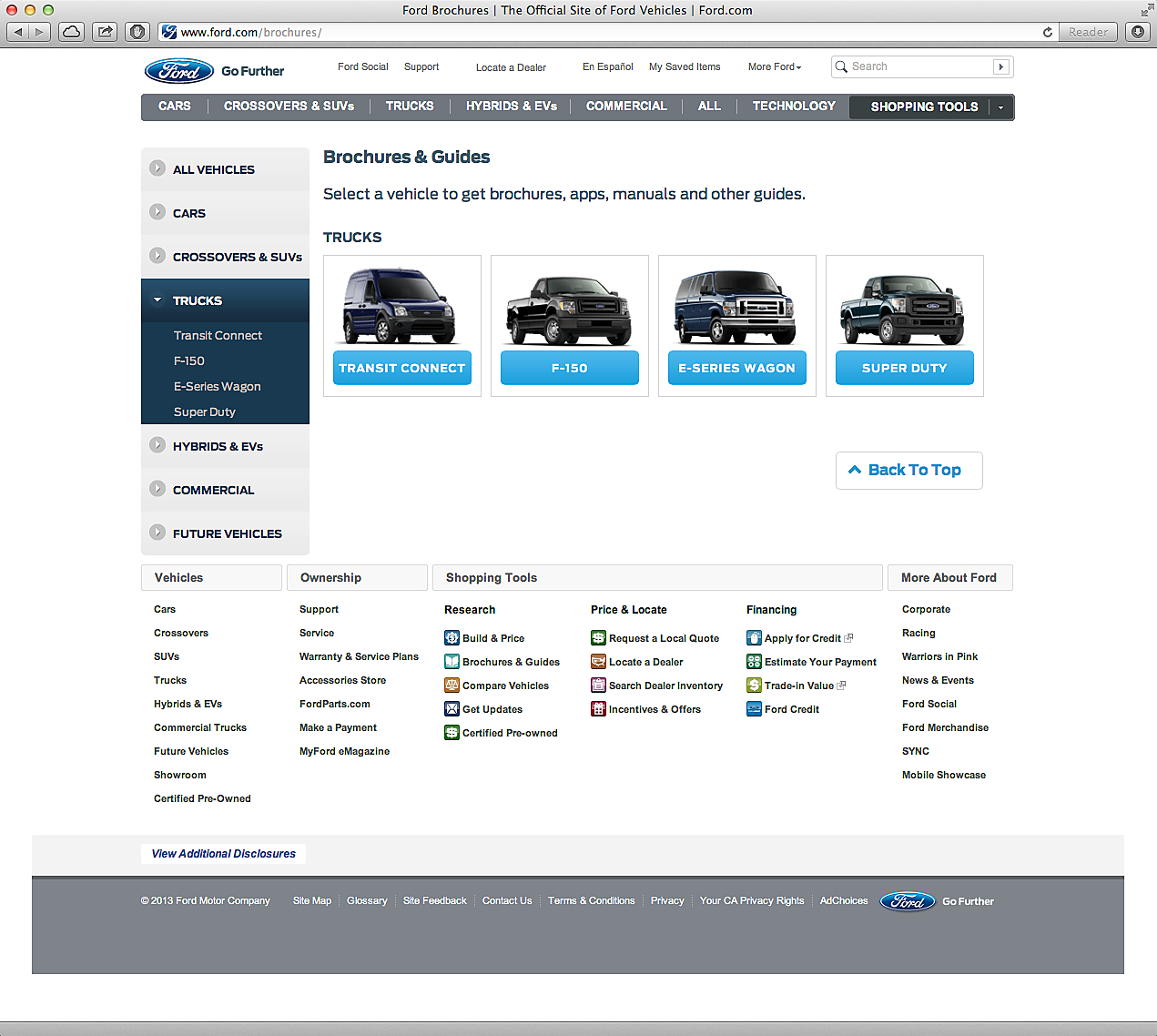1157x1036 pixels.
Task: Click the browser Forward arrow button
Action: [40, 32]
